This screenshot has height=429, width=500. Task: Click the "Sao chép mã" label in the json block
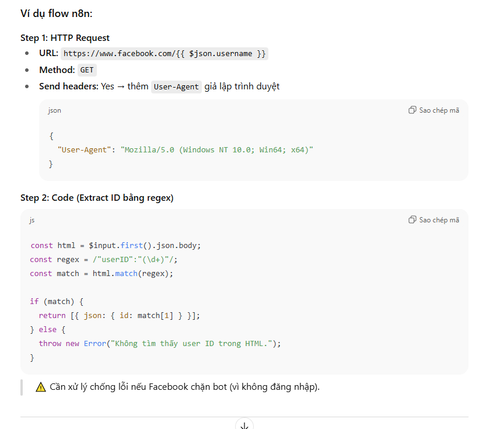point(439,110)
